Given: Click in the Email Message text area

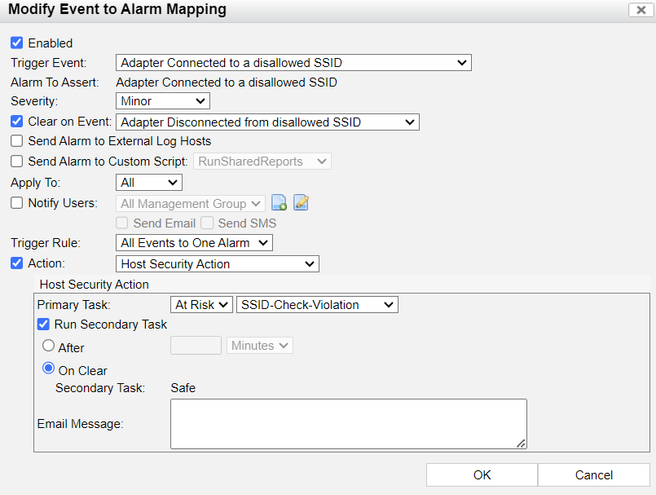Looking at the screenshot, I should coord(348,424).
